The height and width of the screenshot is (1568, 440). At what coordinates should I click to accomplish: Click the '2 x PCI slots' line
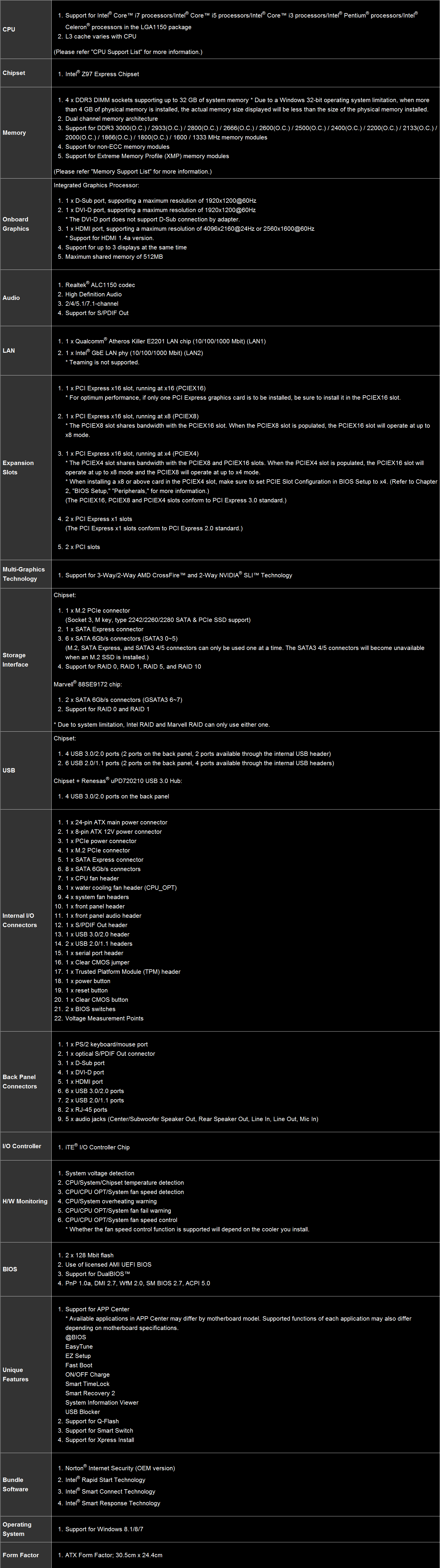[x=83, y=547]
